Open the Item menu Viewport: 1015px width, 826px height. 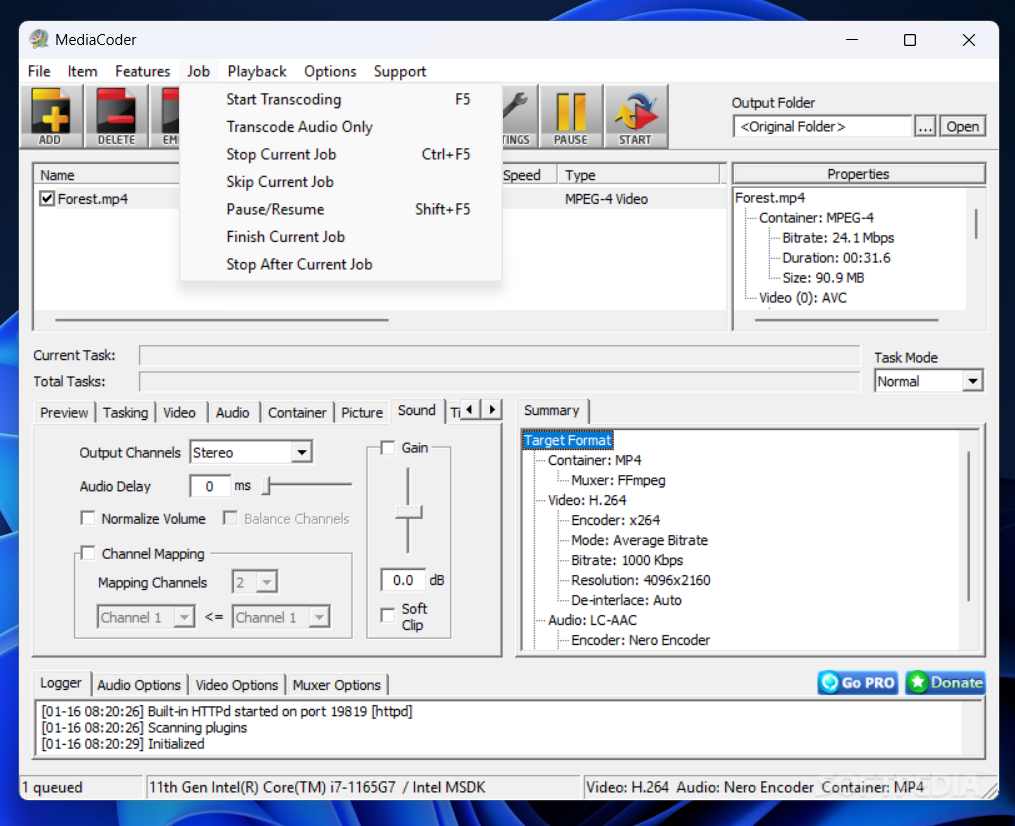click(82, 71)
